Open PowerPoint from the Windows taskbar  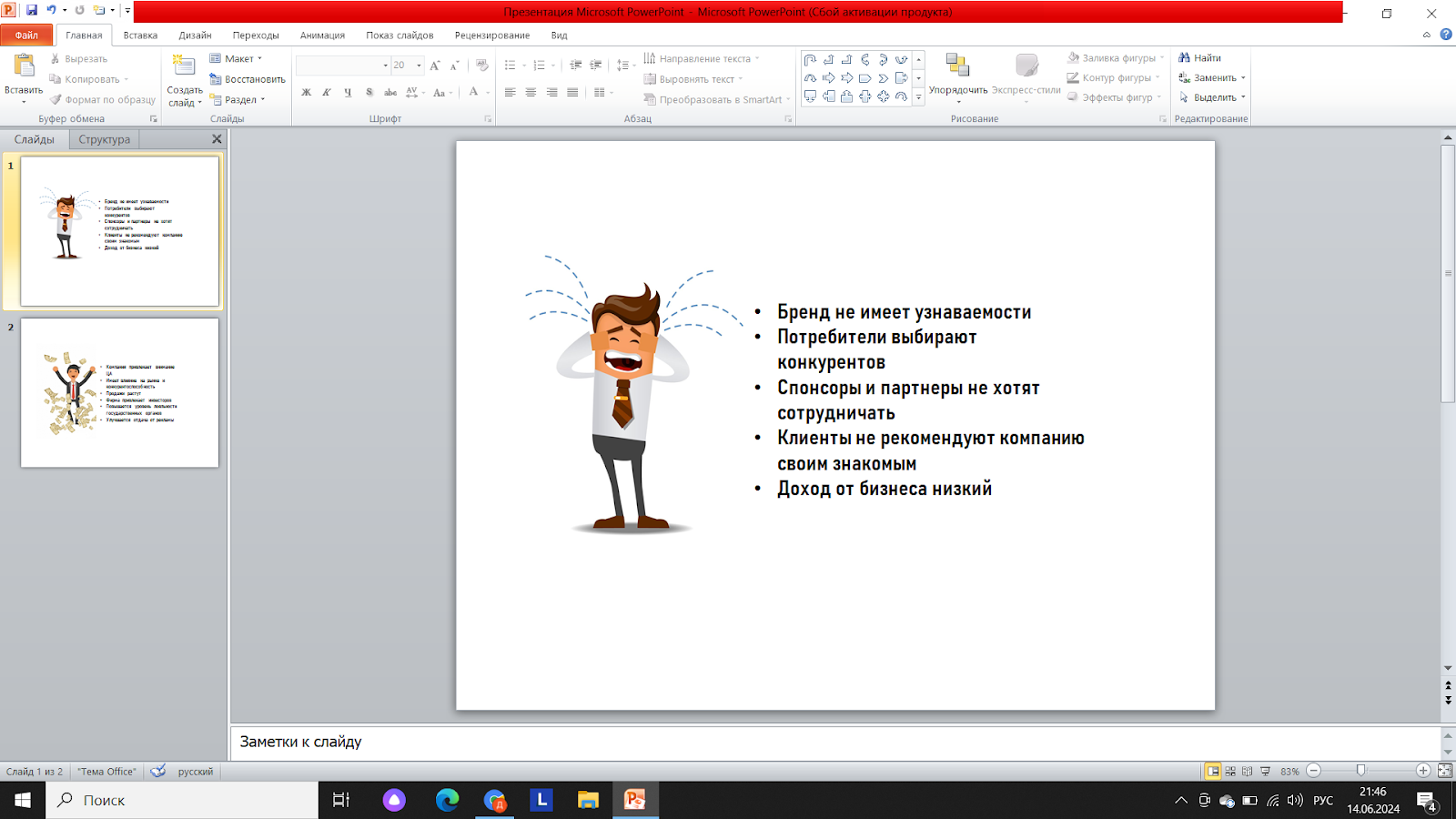634,800
